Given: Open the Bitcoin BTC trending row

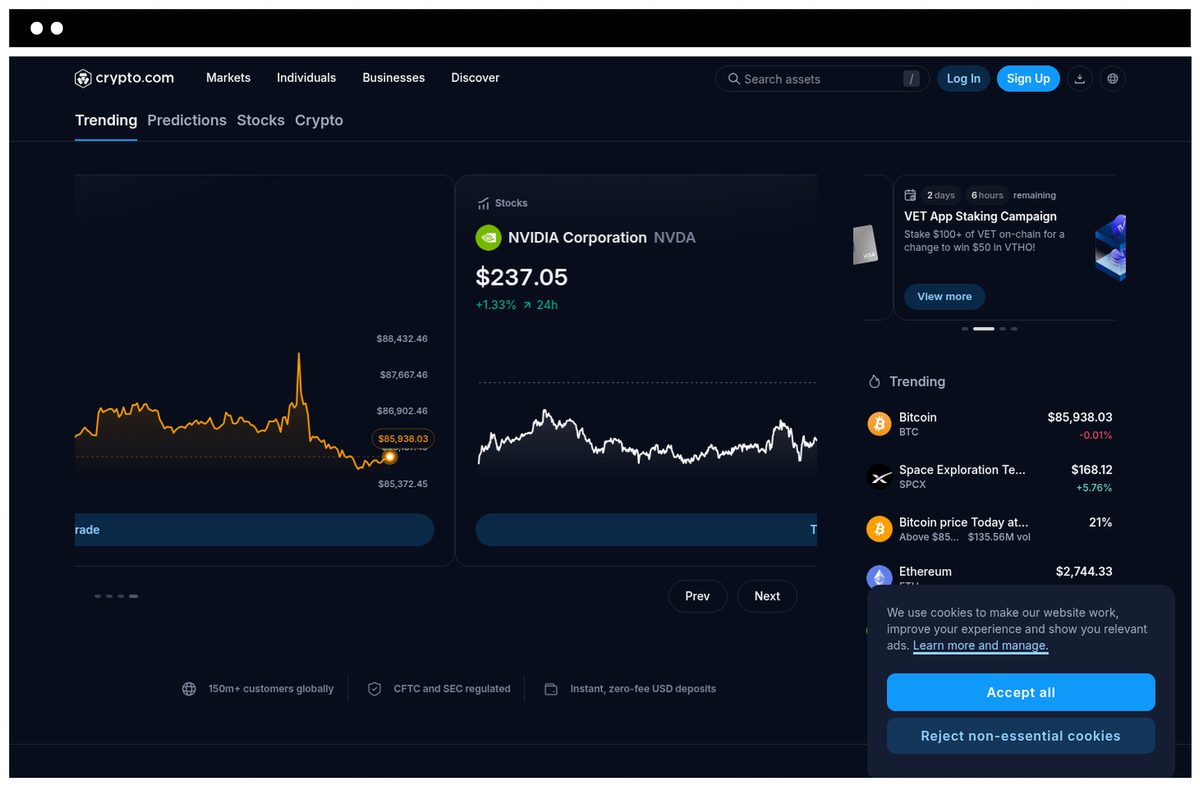Looking at the screenshot, I should tap(990, 424).
